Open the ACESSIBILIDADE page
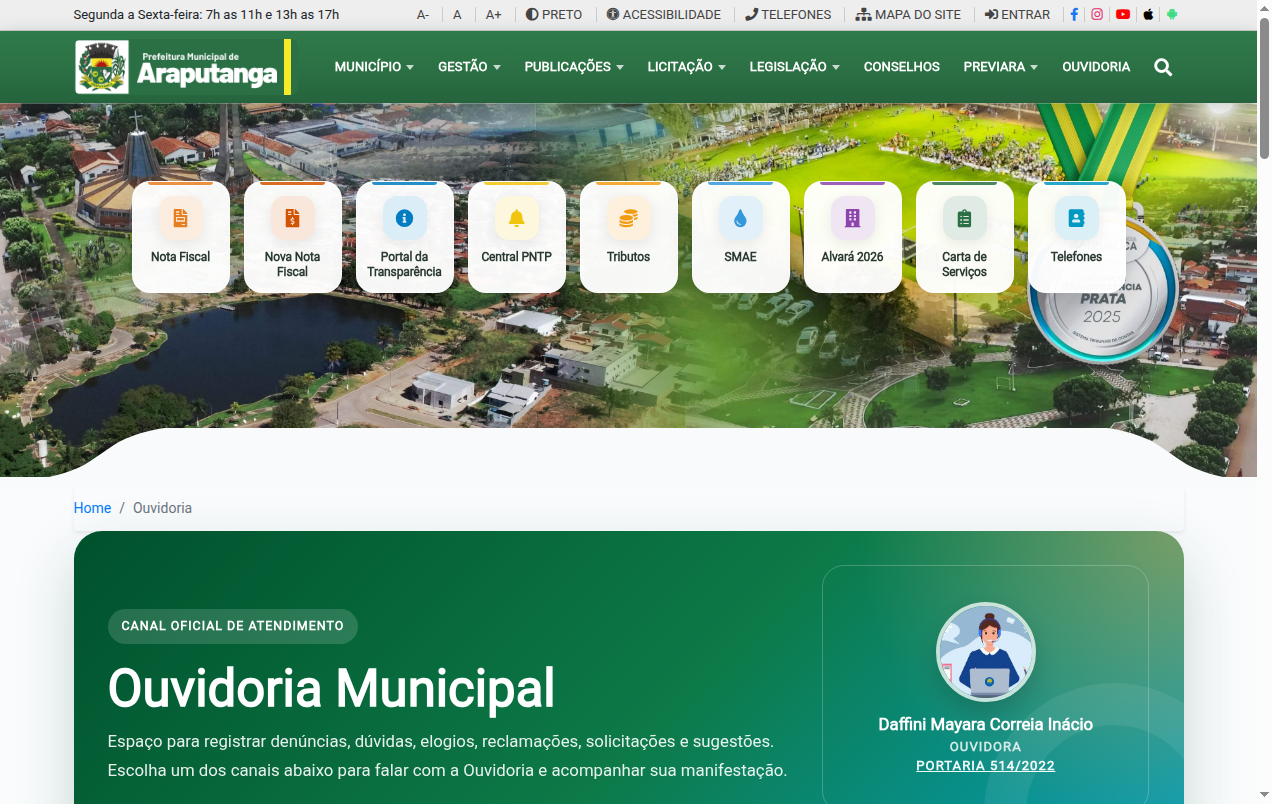 coord(664,15)
